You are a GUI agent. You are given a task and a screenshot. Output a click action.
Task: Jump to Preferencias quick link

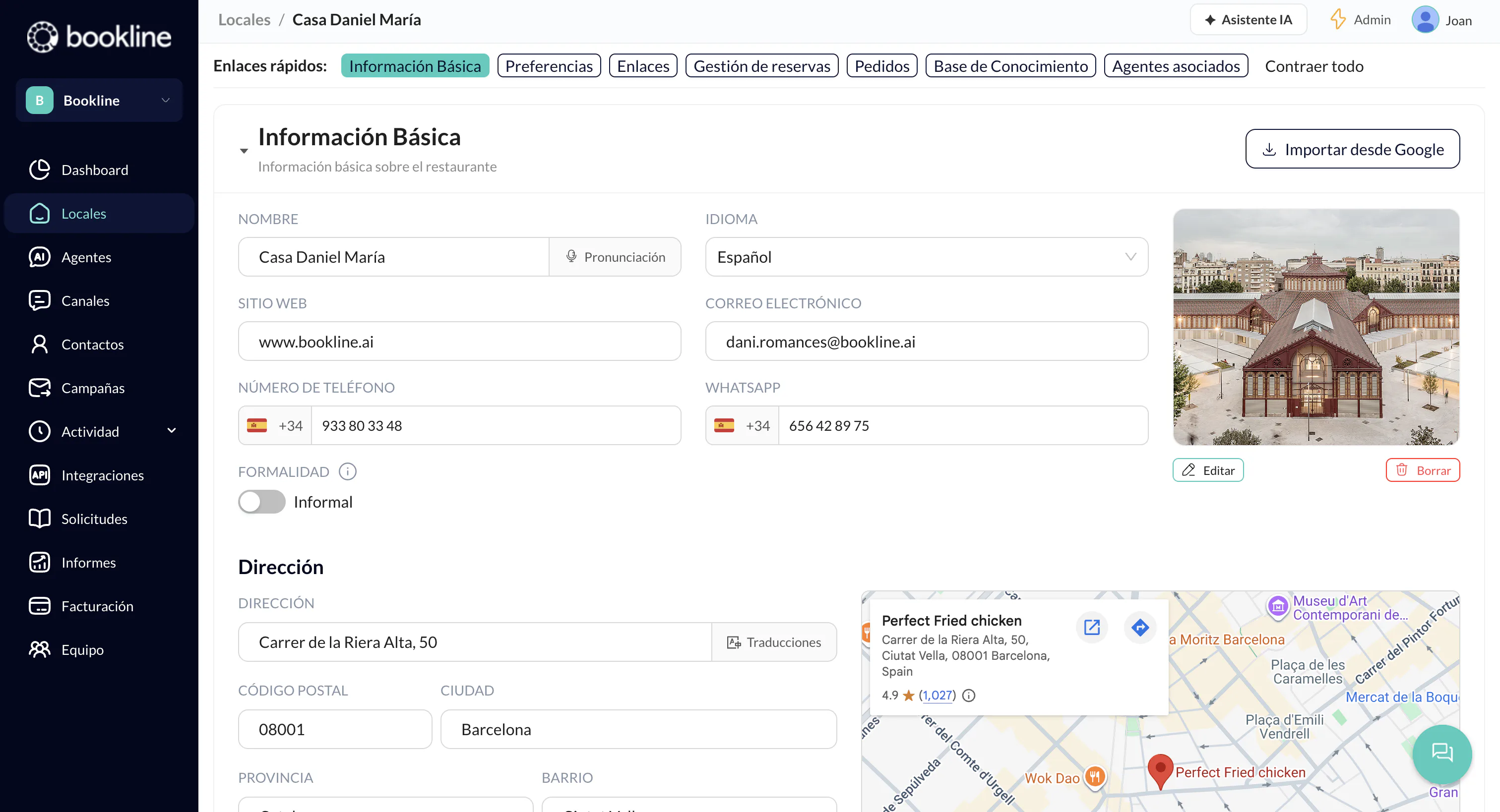click(549, 66)
